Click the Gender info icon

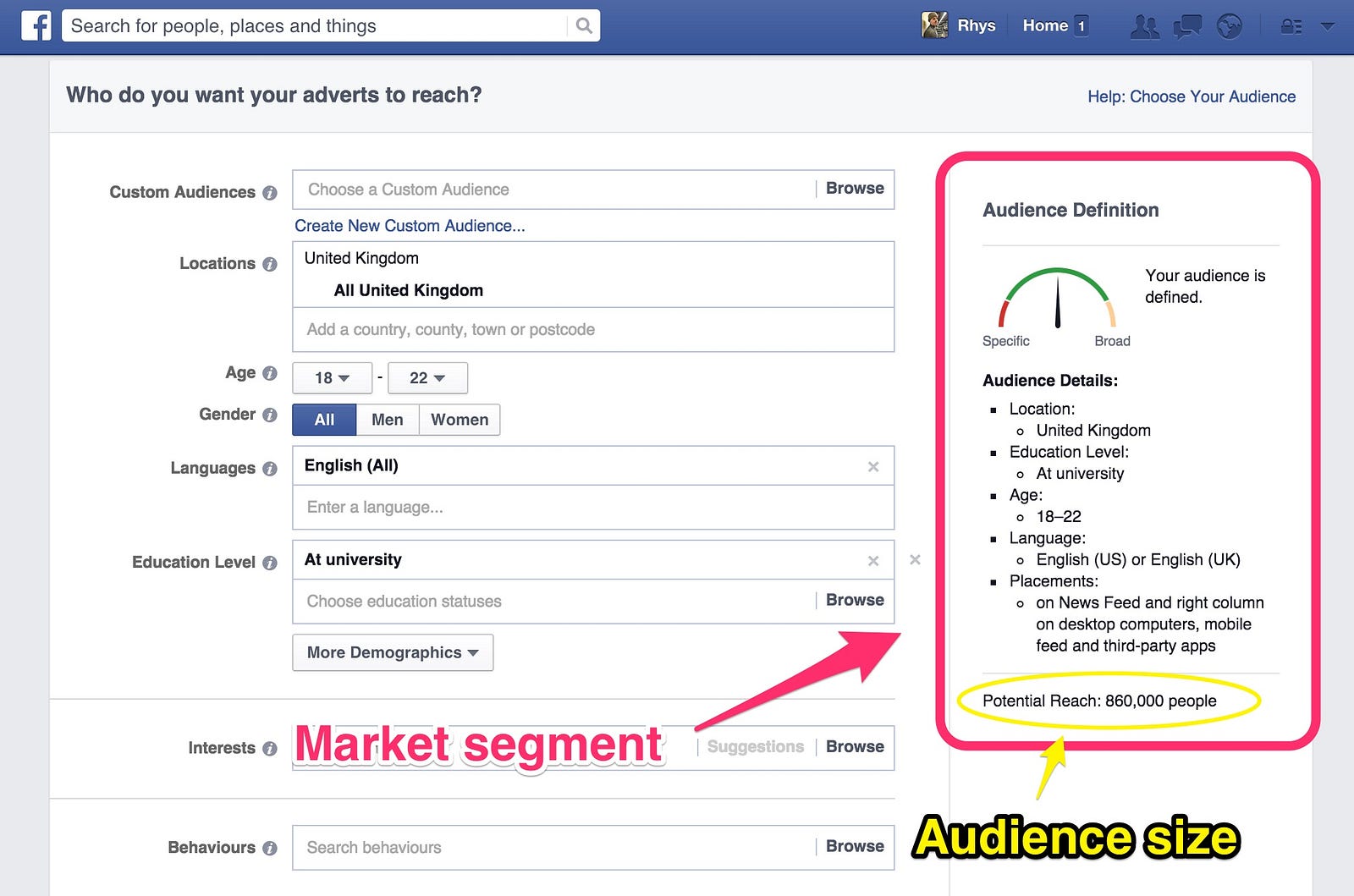pos(270,415)
